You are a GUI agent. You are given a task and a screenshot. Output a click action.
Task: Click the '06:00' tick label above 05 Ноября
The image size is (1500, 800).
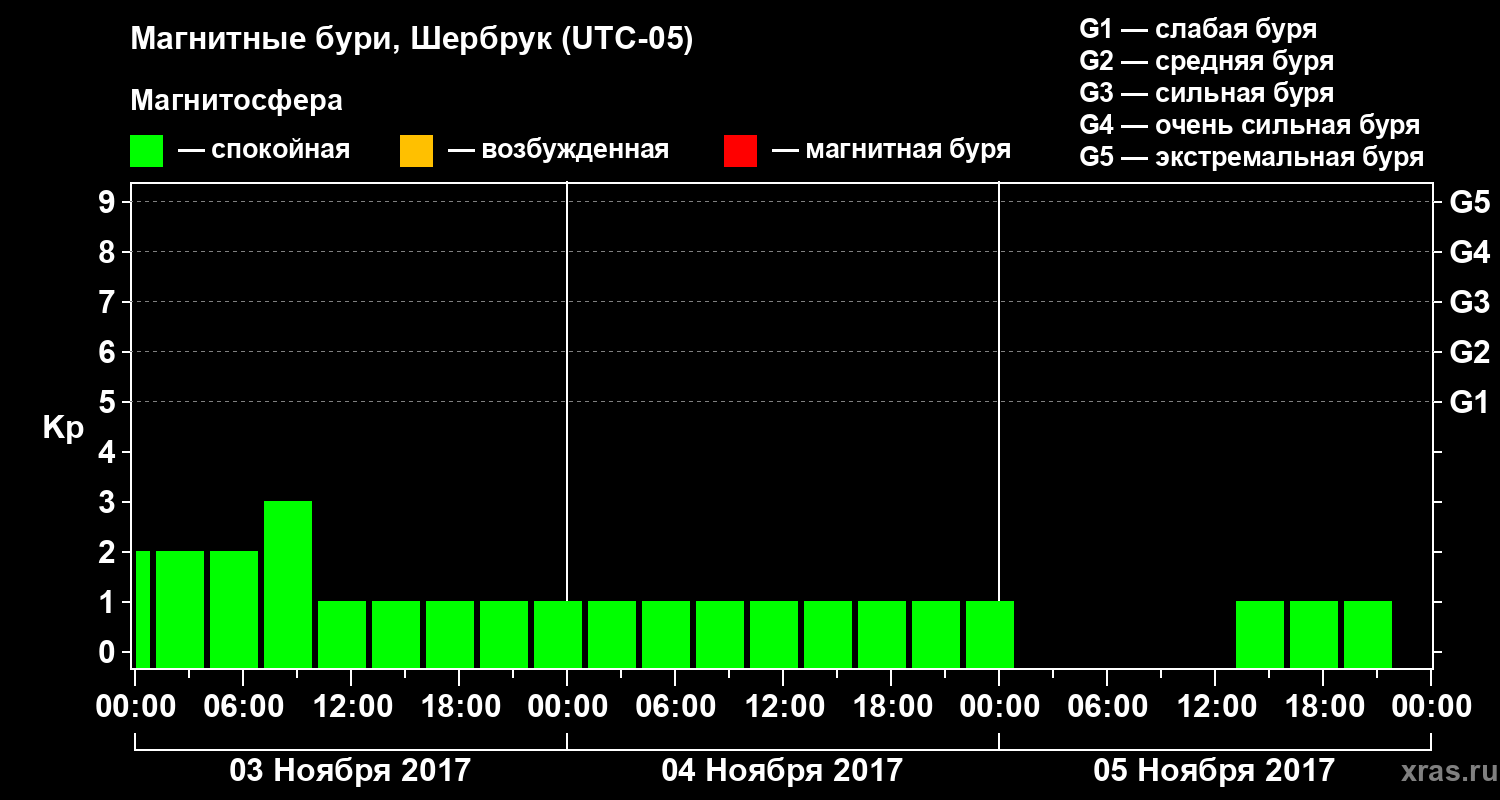click(1107, 707)
